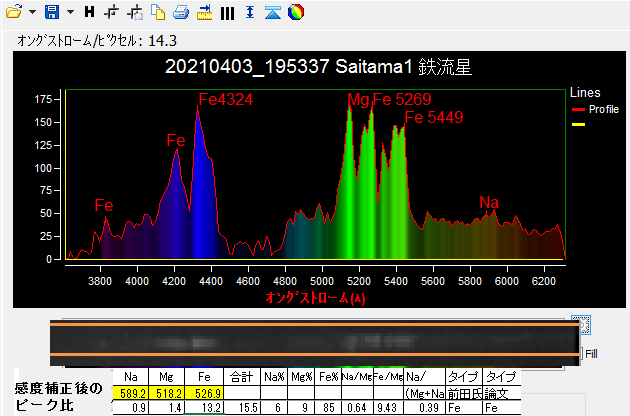Select the 9.43 value under Fe/Mg
This screenshot has width=630, height=416.
[x=388, y=408]
